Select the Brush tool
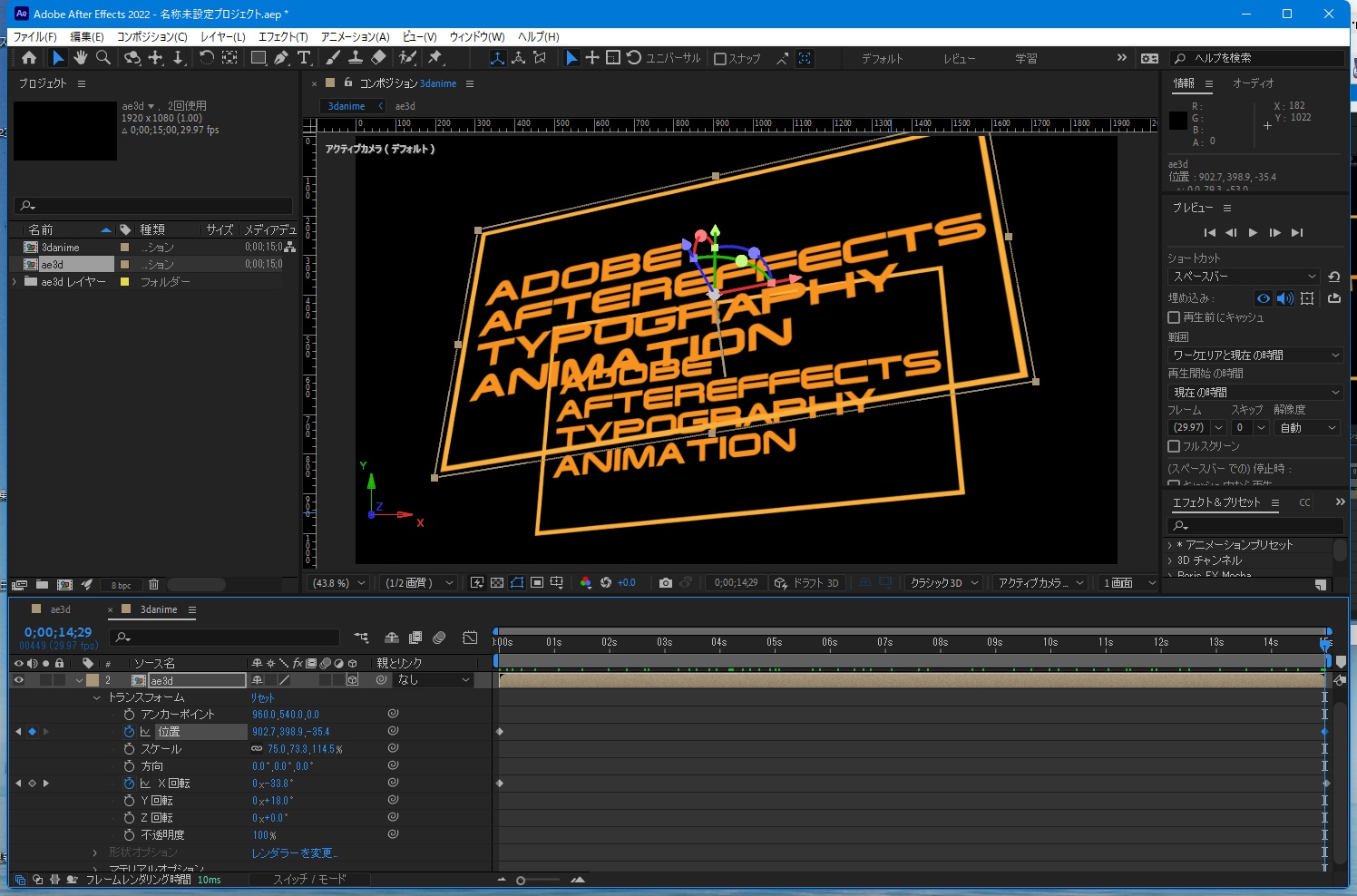The height and width of the screenshot is (896, 1357). (333, 58)
